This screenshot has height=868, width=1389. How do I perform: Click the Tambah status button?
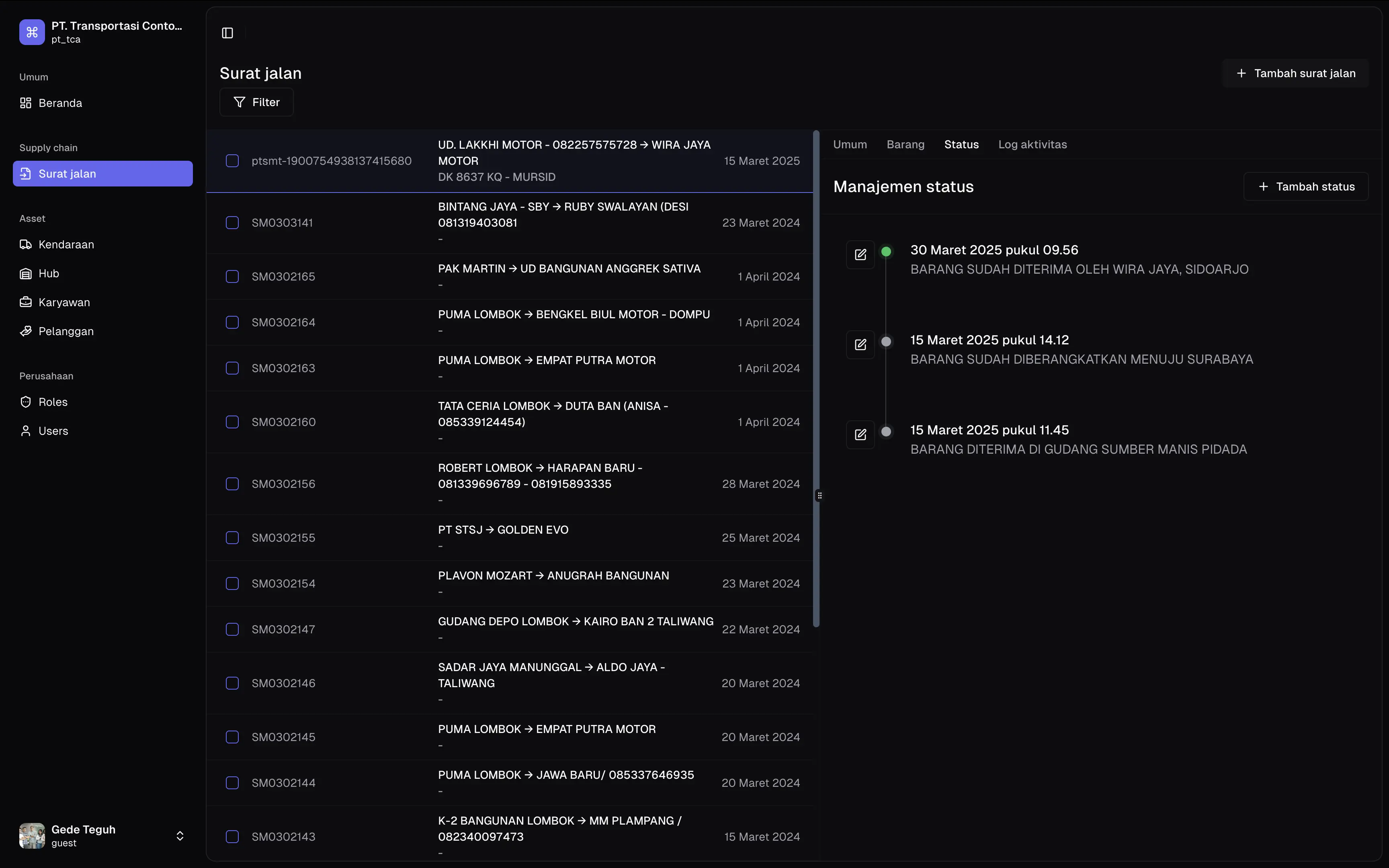1306,186
